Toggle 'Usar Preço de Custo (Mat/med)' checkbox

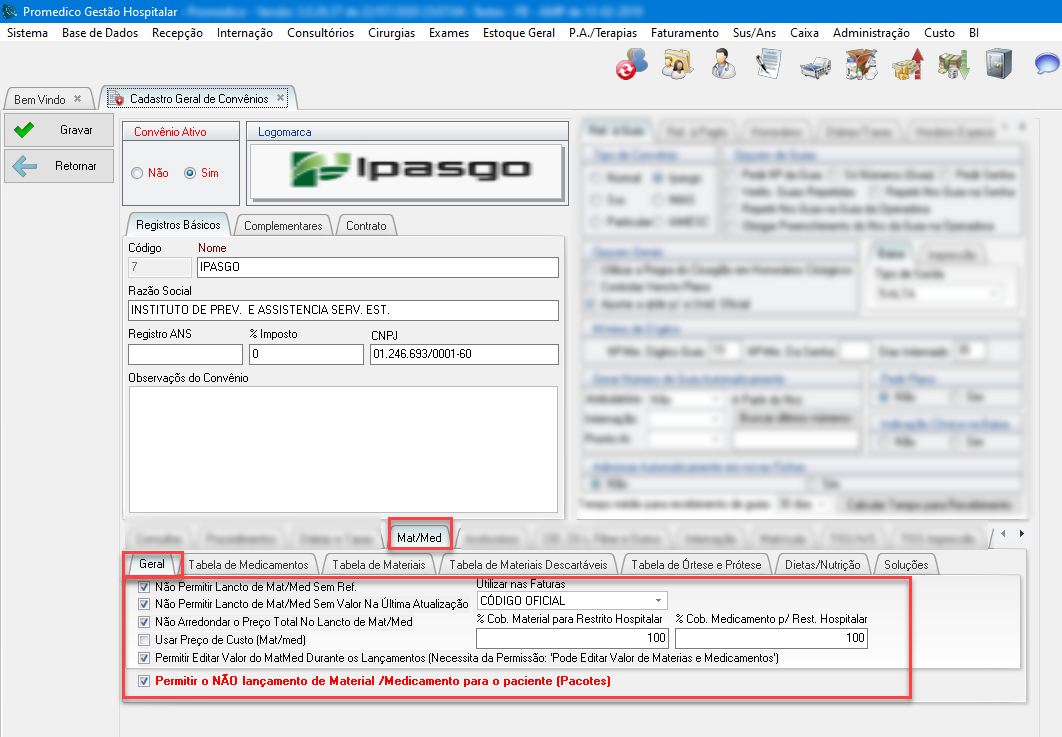coord(146,640)
